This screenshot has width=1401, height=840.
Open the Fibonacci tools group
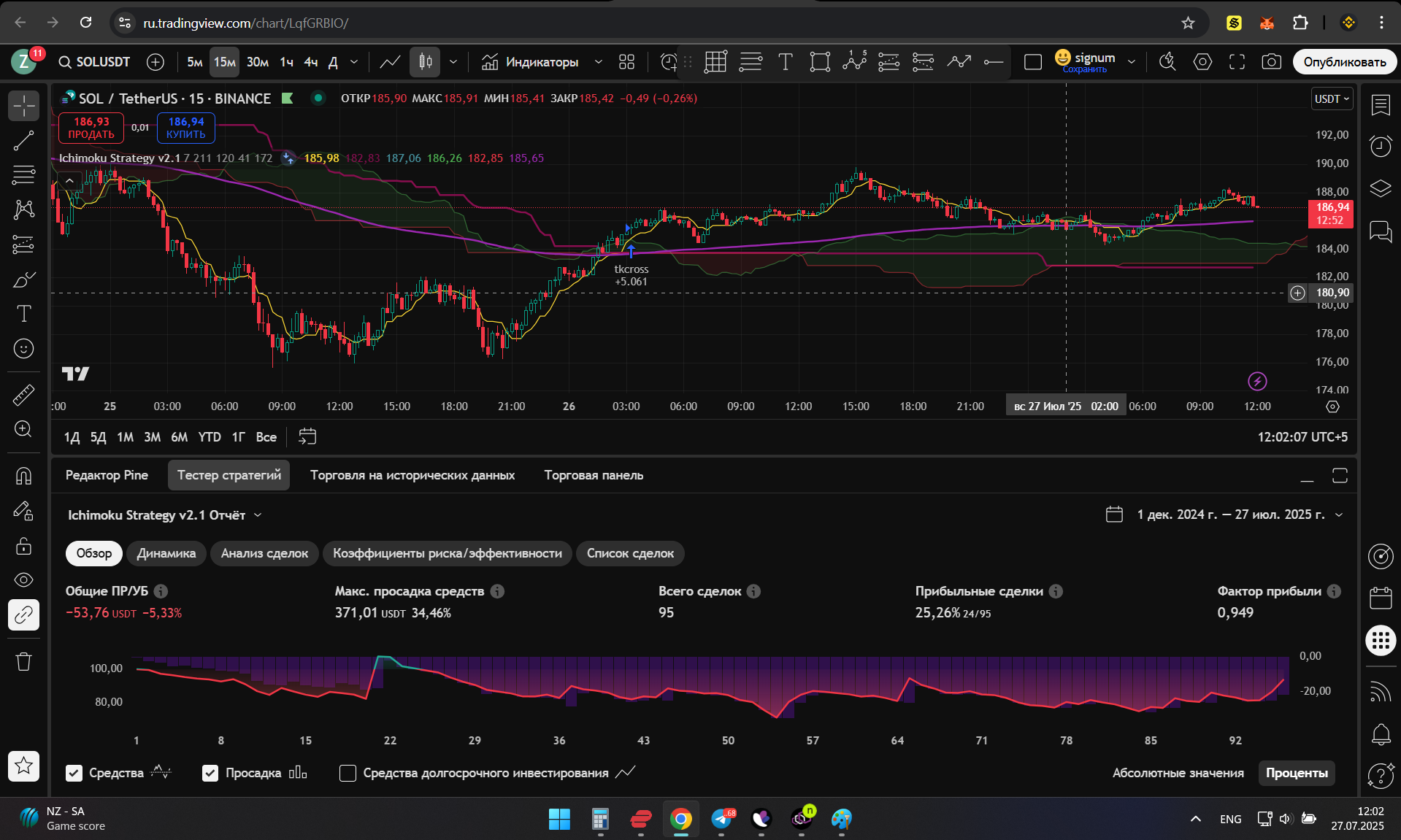pyautogui.click(x=24, y=175)
